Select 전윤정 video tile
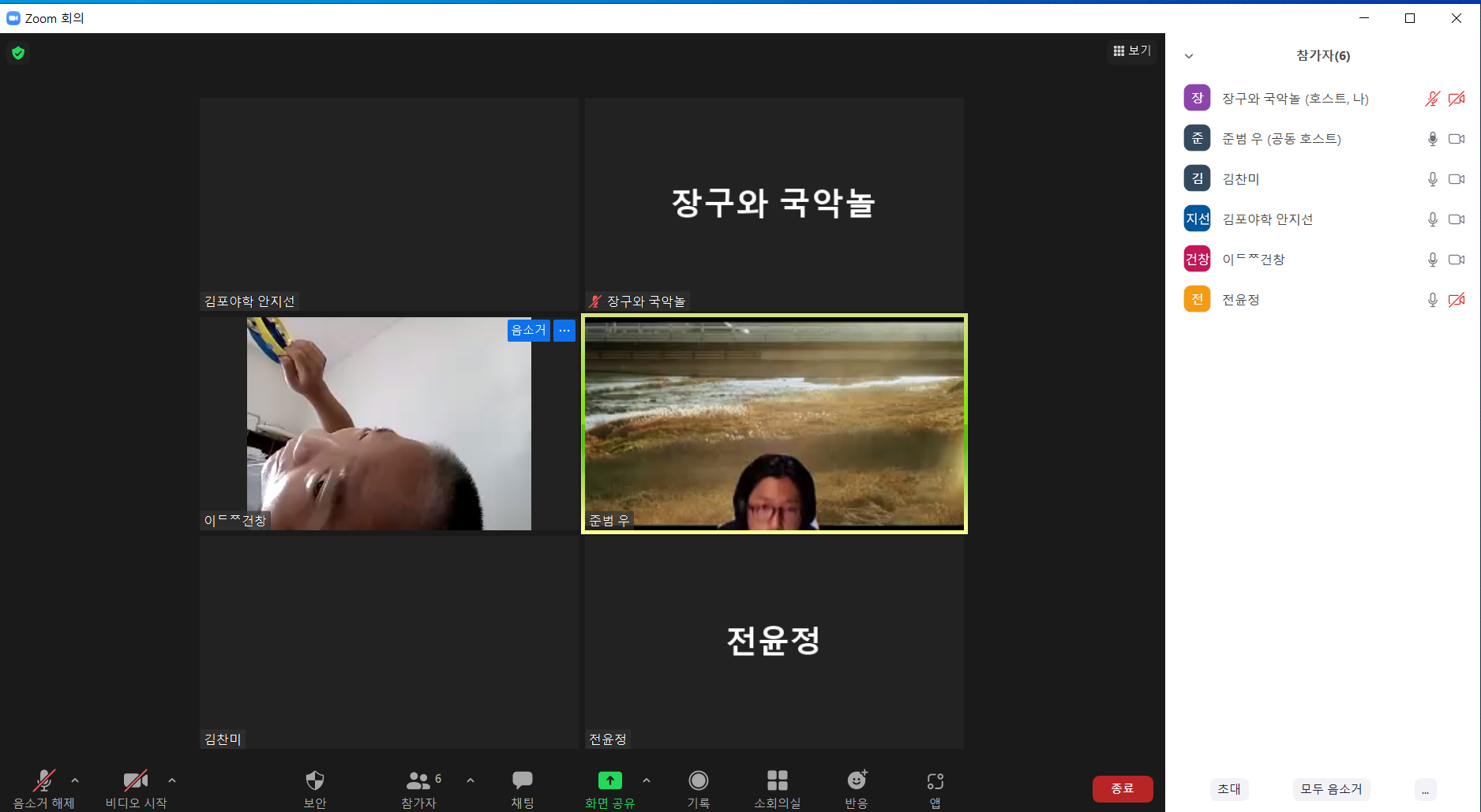Screen dimensions: 1481x812 pyautogui.click(x=774, y=642)
